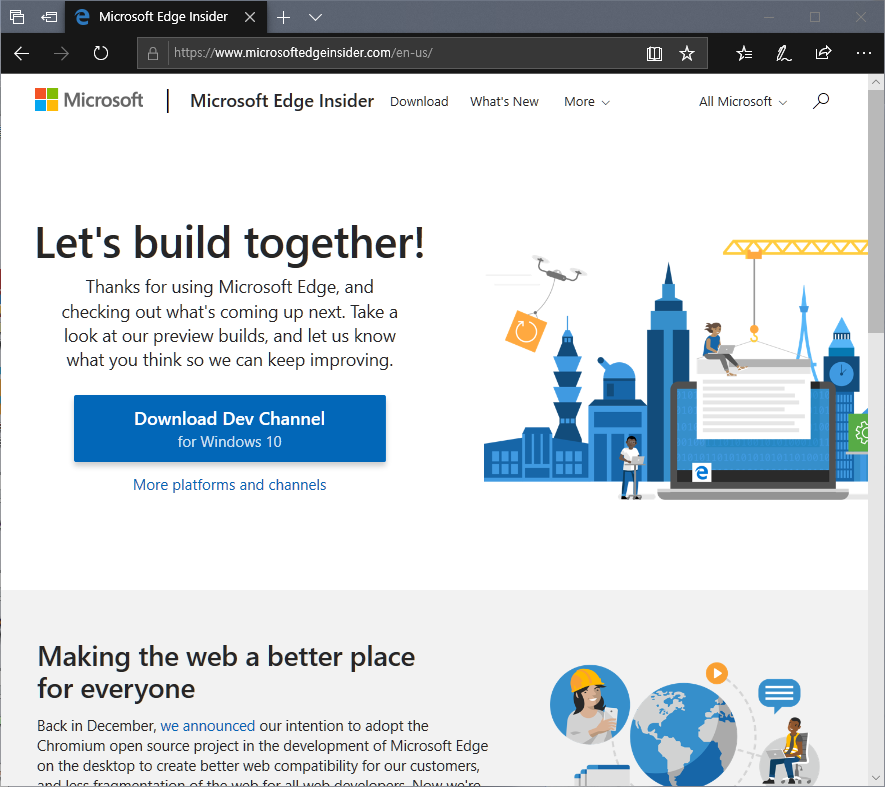Open the Microsoft Edge Insider home link
Screen dimensions: 885x787
tap(282, 100)
